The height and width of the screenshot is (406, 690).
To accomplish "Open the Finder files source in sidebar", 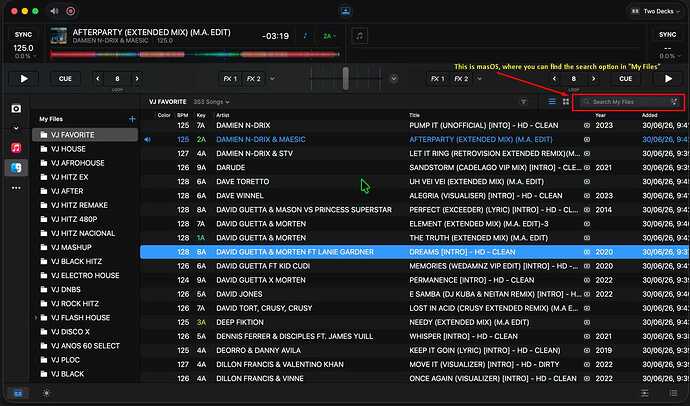I will point(16,168).
